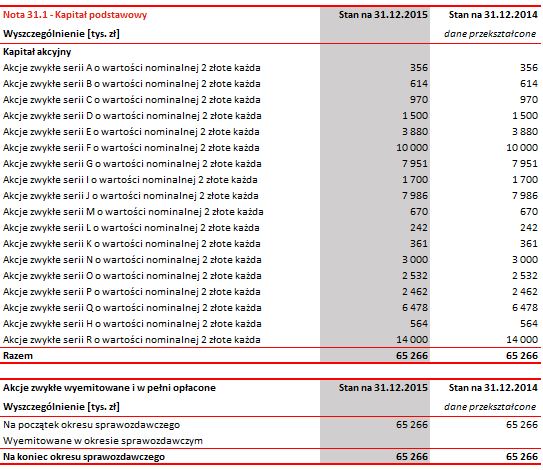The image size is (543, 470).
Task: Select the 'Akcje zwykłe serii O' row label
Action: [132, 276]
